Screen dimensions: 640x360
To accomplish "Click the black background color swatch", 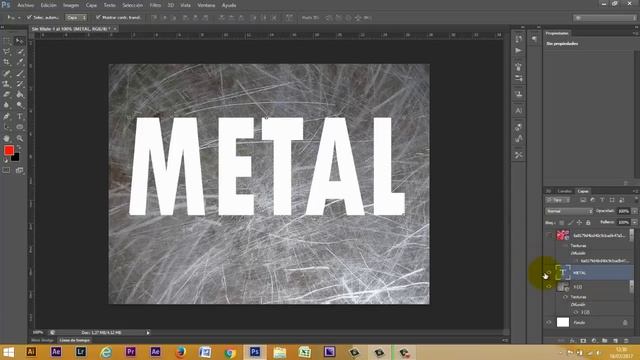I will pyautogui.click(x=16, y=158).
